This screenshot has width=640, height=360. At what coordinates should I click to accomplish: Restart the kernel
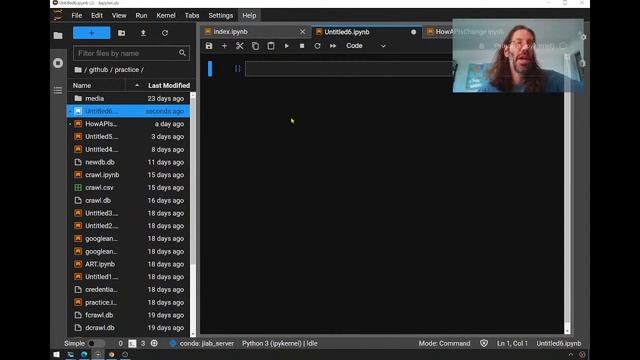[317, 46]
